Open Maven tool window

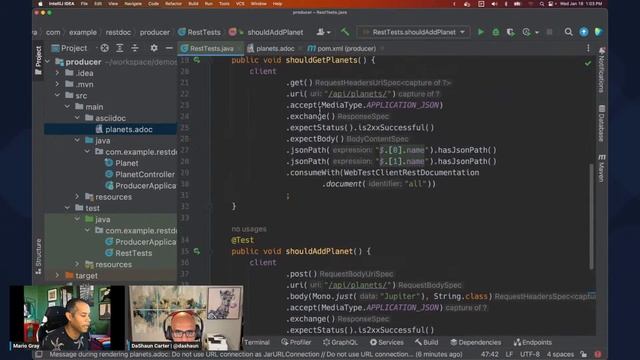pyautogui.click(x=602, y=167)
